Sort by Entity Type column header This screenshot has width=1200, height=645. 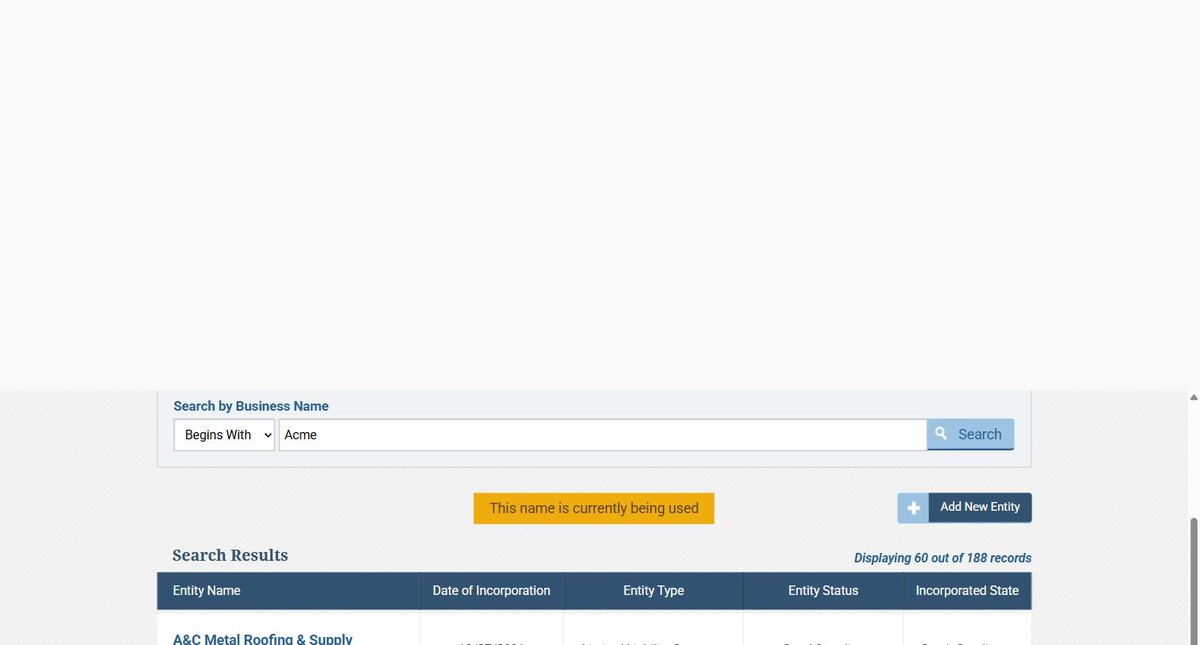[x=653, y=591]
